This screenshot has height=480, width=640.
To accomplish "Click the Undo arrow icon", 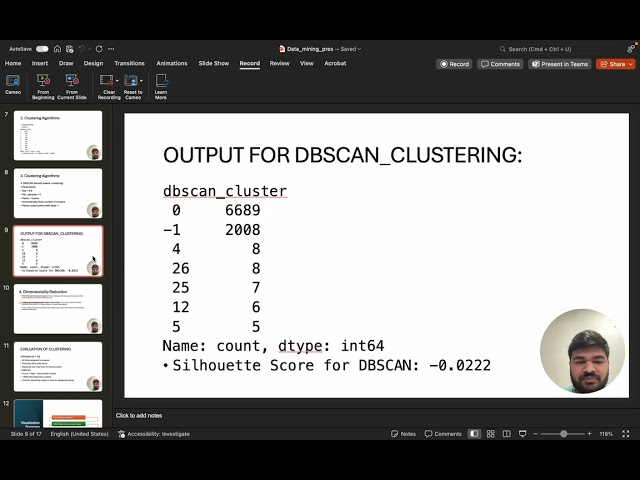I will (x=82, y=49).
